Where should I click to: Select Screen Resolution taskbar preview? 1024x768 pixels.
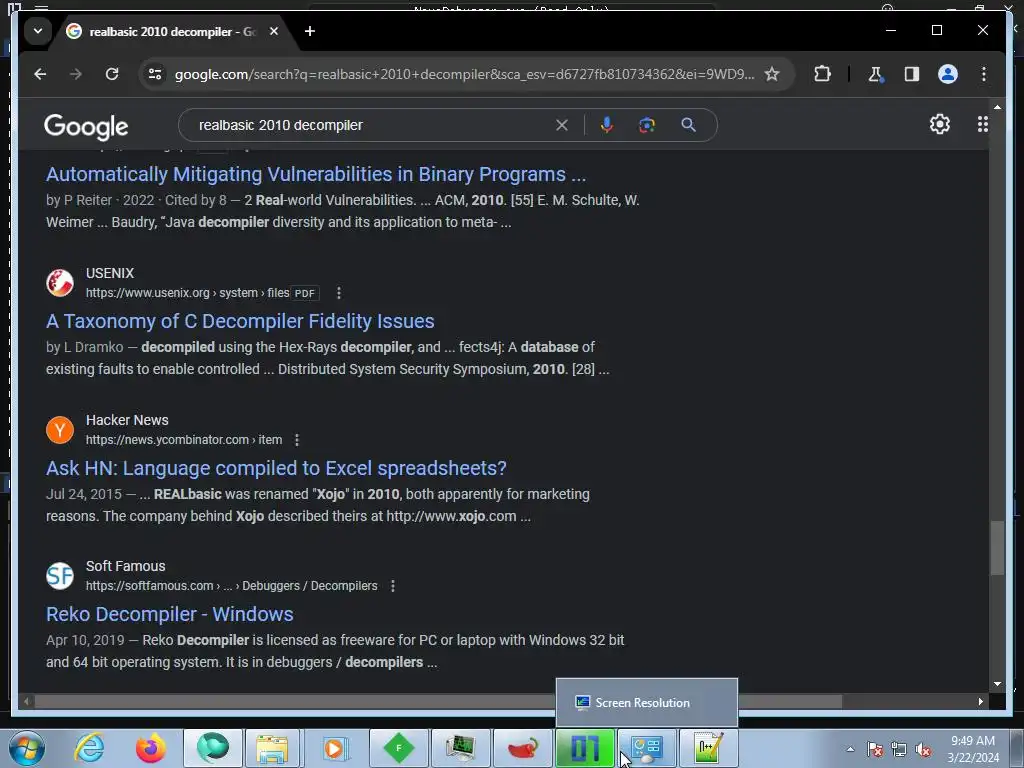(647, 703)
